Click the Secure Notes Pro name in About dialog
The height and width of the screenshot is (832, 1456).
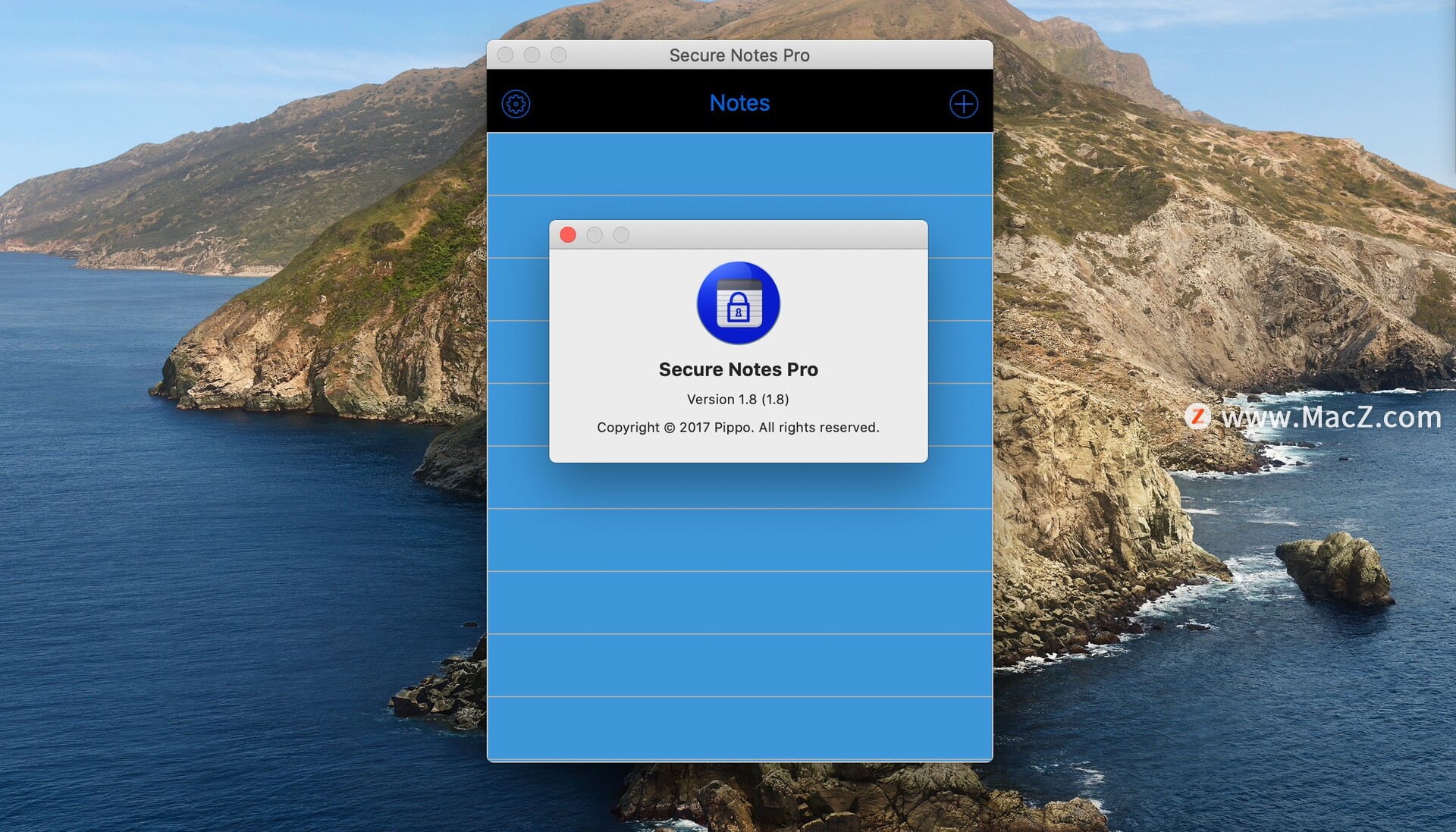(x=738, y=369)
